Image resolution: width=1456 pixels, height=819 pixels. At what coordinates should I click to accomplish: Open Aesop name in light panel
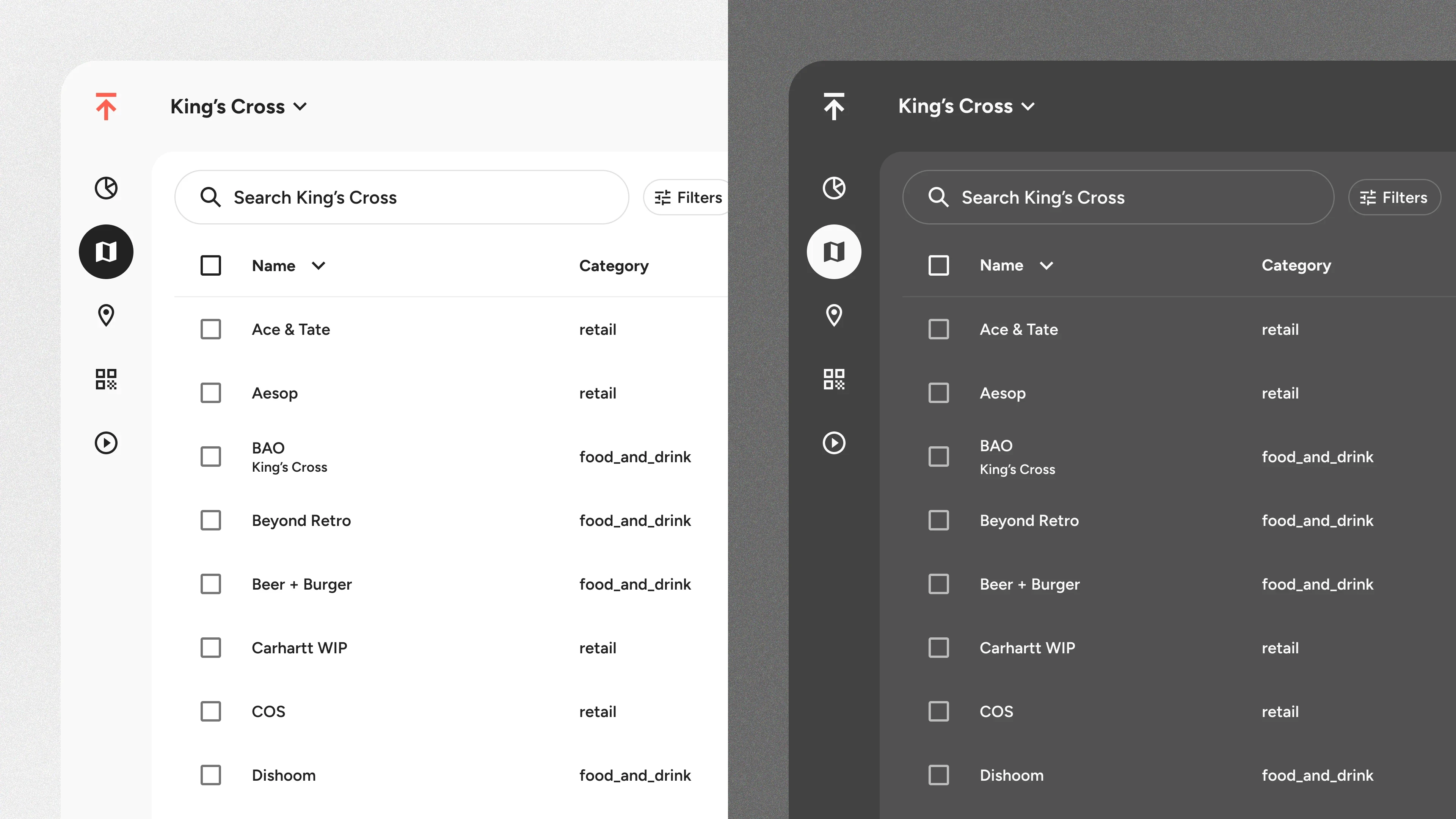click(275, 394)
